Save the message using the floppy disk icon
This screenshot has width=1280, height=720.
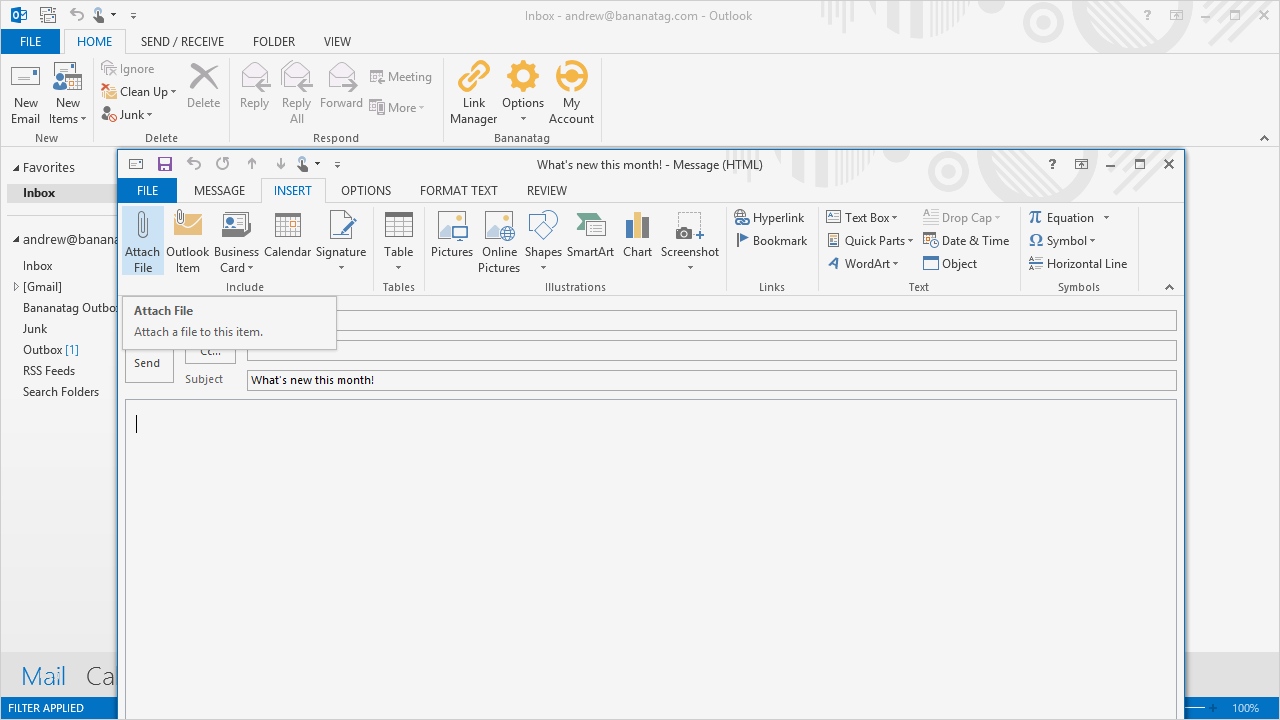(x=165, y=164)
